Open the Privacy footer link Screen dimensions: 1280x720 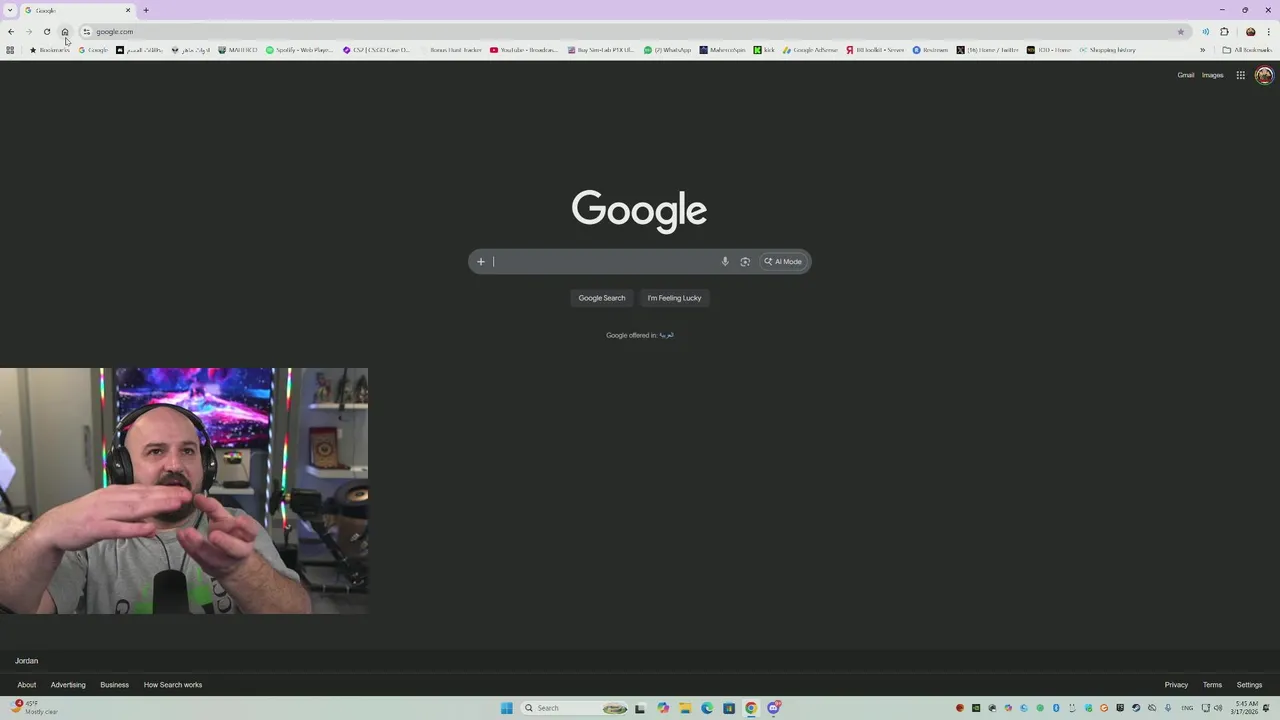tap(1176, 685)
